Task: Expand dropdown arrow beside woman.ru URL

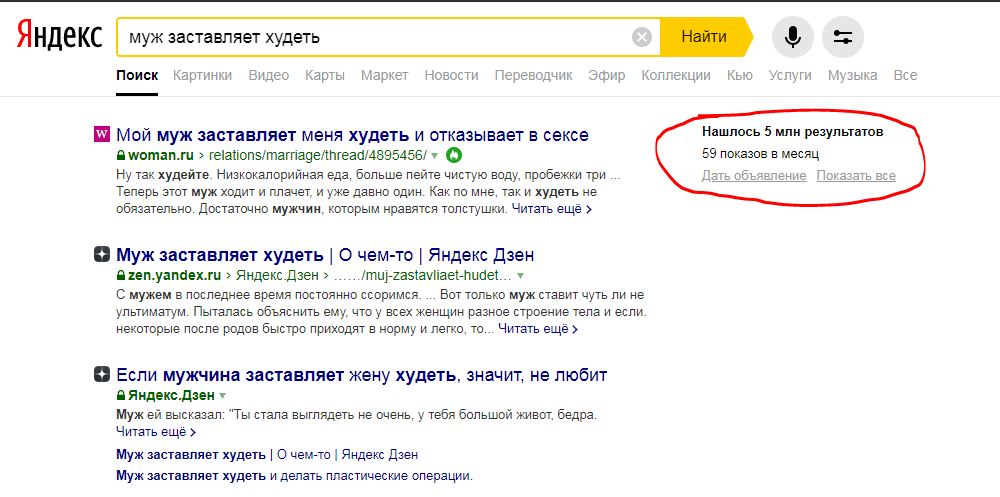Action: 435,156
